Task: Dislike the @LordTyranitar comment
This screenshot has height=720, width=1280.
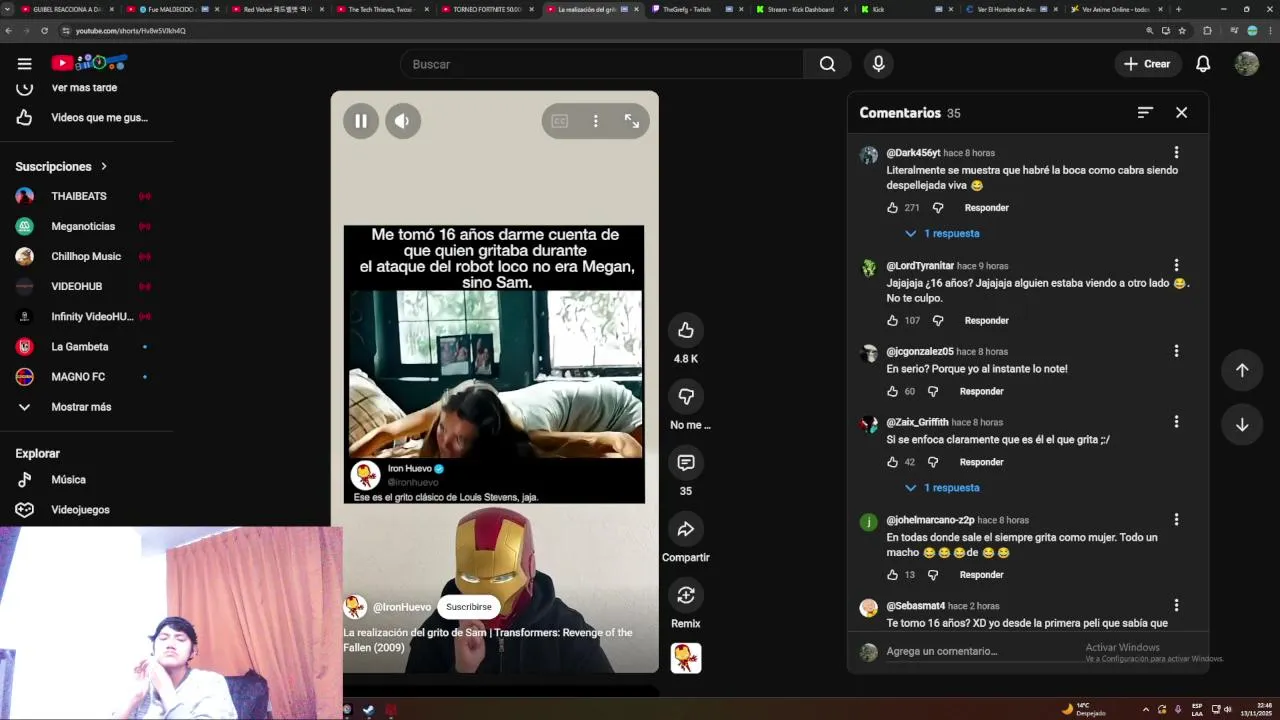Action: [x=938, y=321]
